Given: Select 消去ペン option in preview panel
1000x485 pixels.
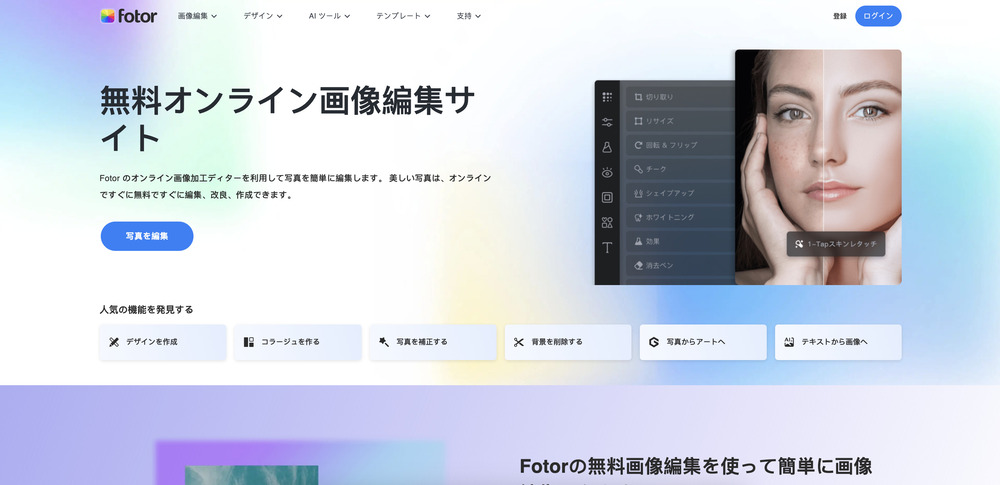Looking at the screenshot, I should [680, 265].
